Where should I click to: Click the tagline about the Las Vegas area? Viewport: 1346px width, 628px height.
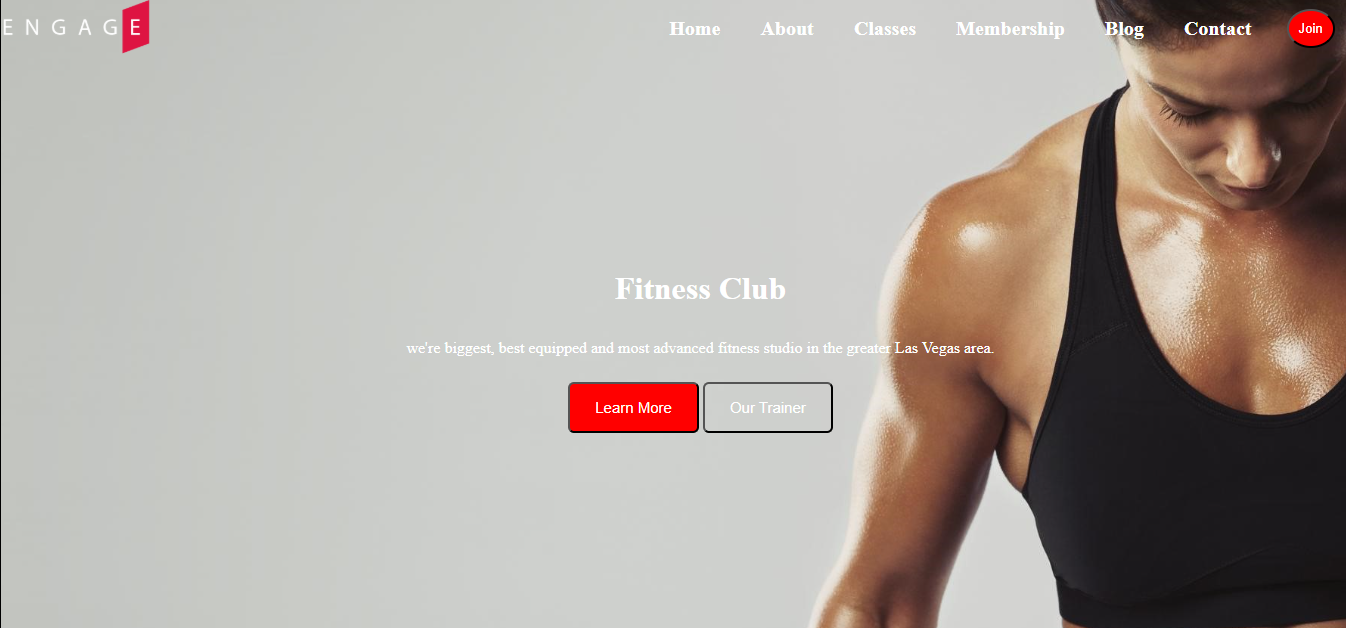pos(700,348)
